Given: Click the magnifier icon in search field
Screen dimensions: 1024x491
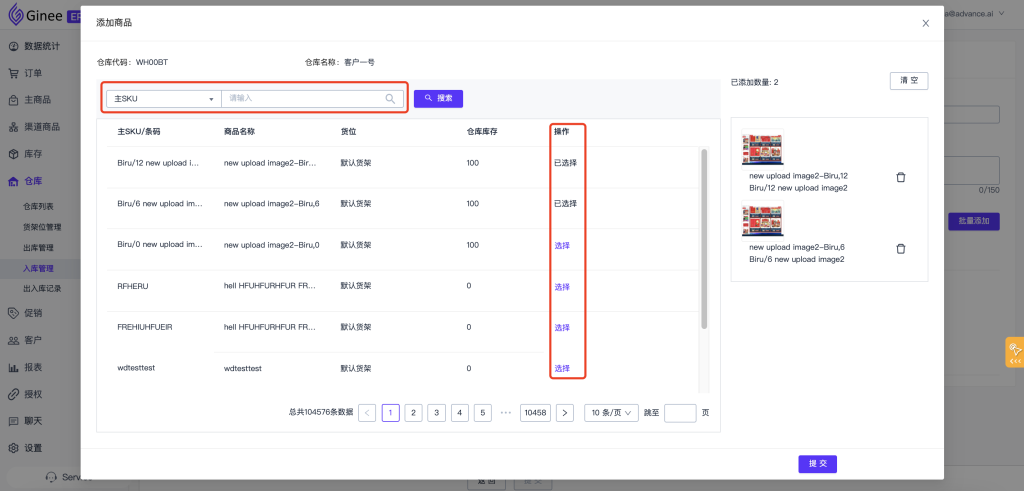Looking at the screenshot, I should (x=390, y=99).
